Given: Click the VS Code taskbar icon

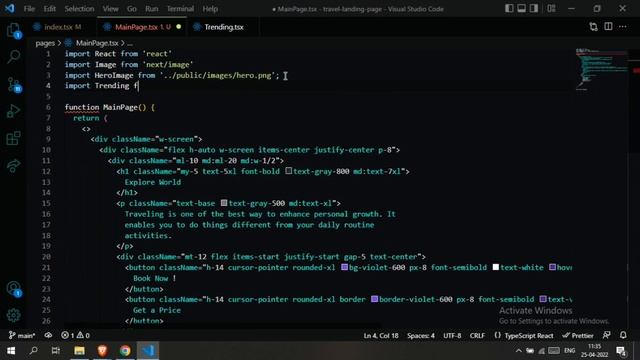Looking at the screenshot, I should pos(148,351).
